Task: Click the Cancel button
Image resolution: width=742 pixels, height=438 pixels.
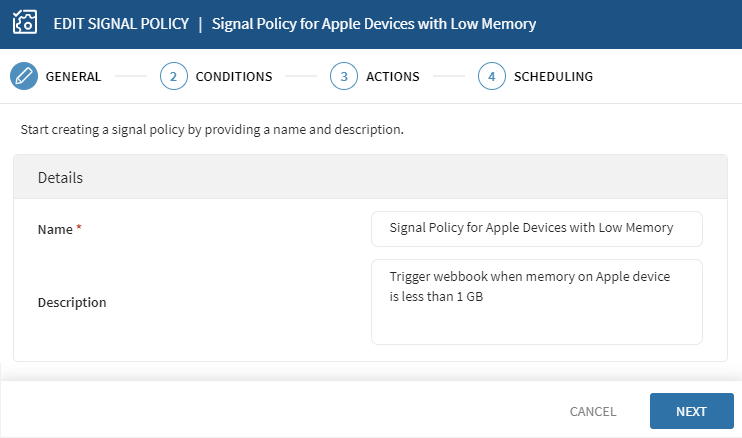Action: point(593,411)
